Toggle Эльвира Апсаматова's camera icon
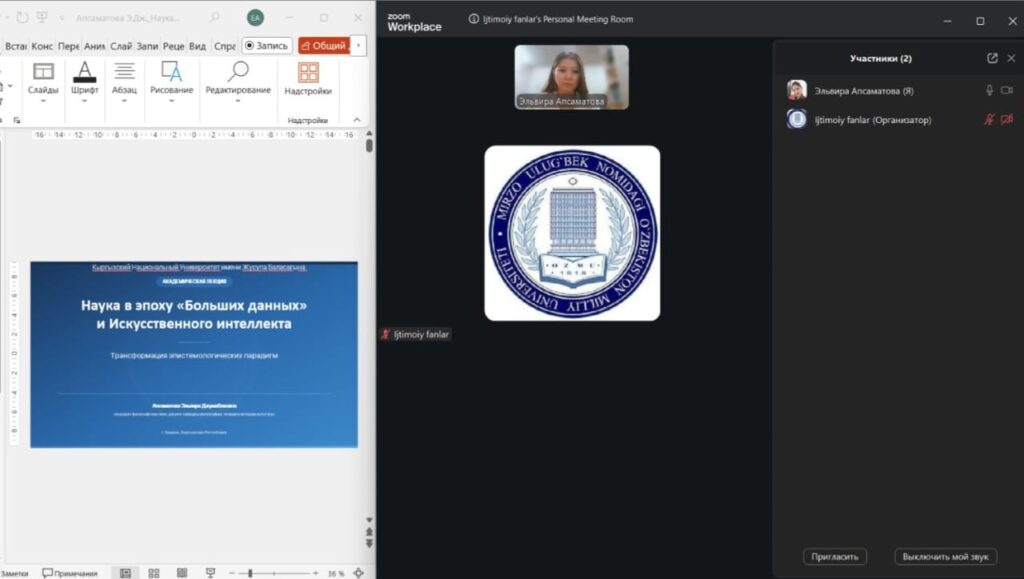The width and height of the screenshot is (1024, 579). [1007, 90]
